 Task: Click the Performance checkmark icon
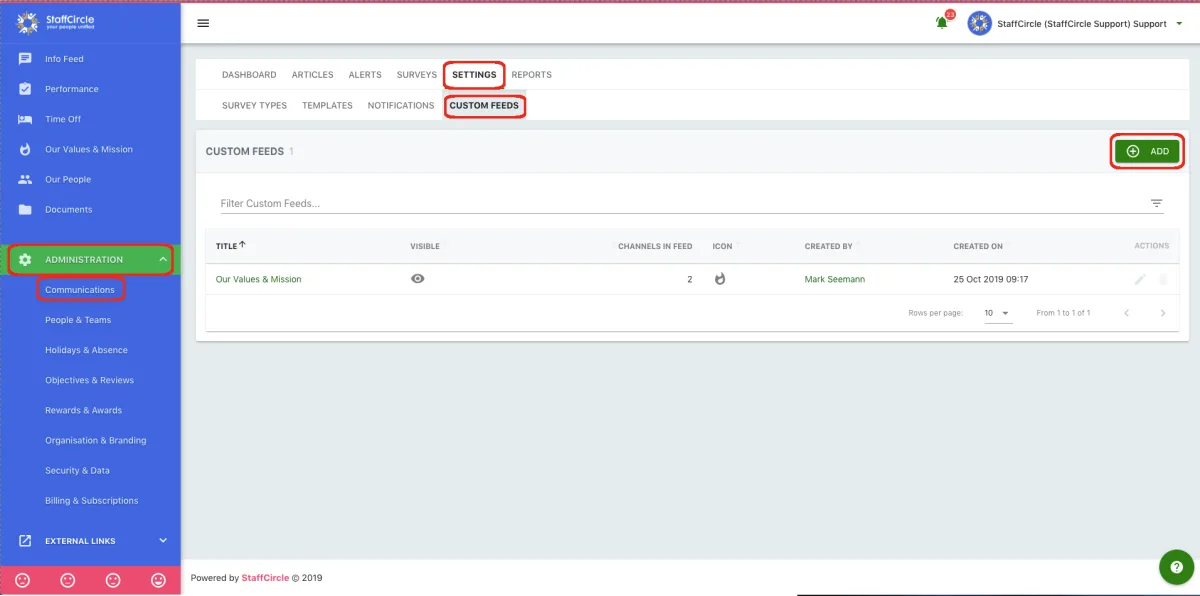pos(25,89)
